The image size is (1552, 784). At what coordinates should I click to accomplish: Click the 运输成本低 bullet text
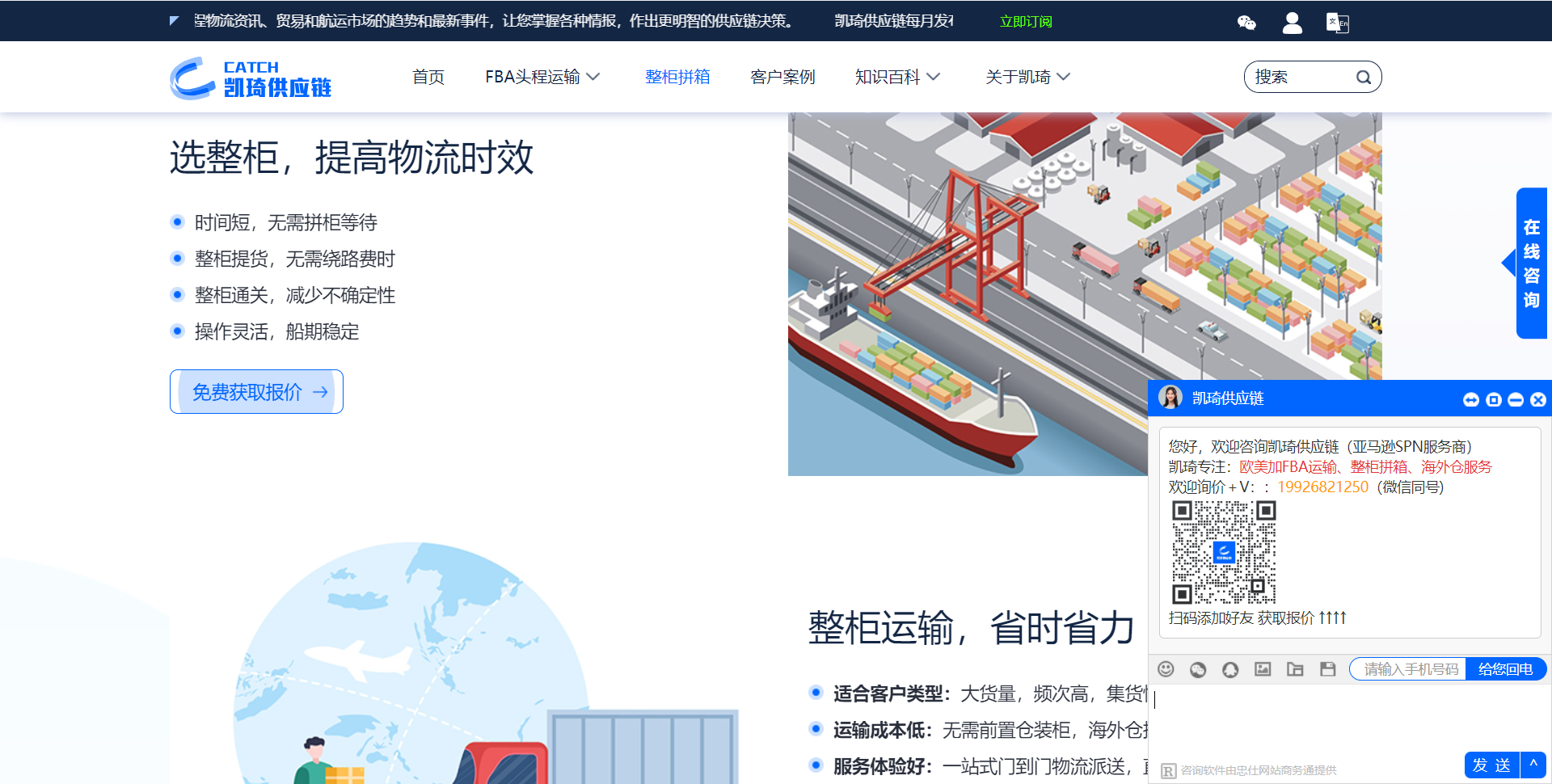coord(990,730)
